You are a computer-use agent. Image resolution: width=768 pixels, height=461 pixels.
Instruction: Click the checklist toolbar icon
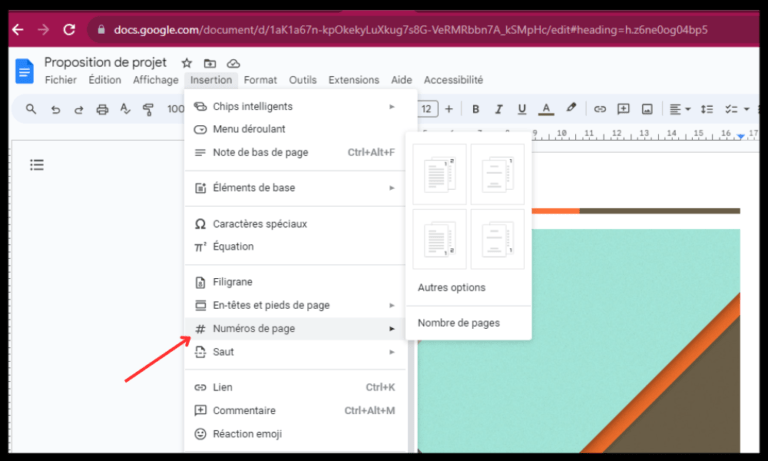click(731, 109)
